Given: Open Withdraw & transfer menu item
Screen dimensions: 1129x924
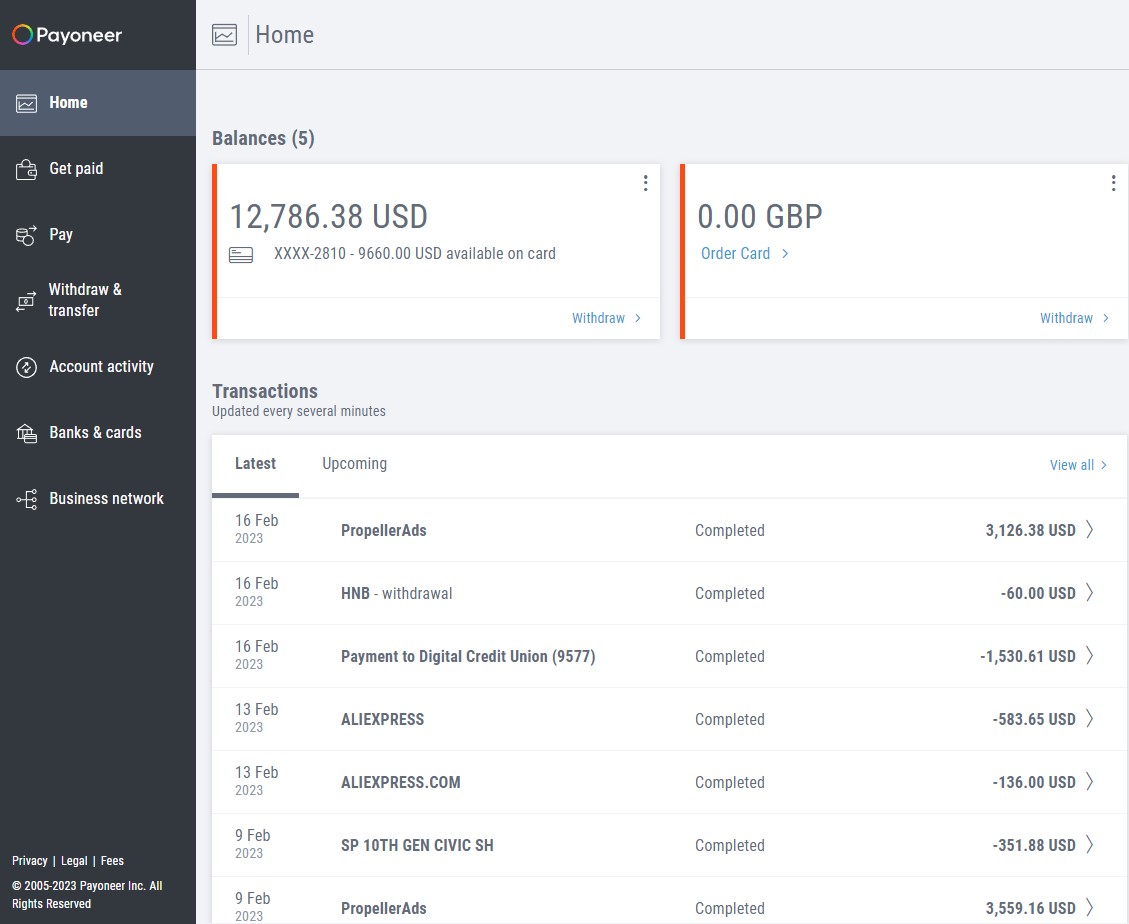Looking at the screenshot, I should pos(98,300).
